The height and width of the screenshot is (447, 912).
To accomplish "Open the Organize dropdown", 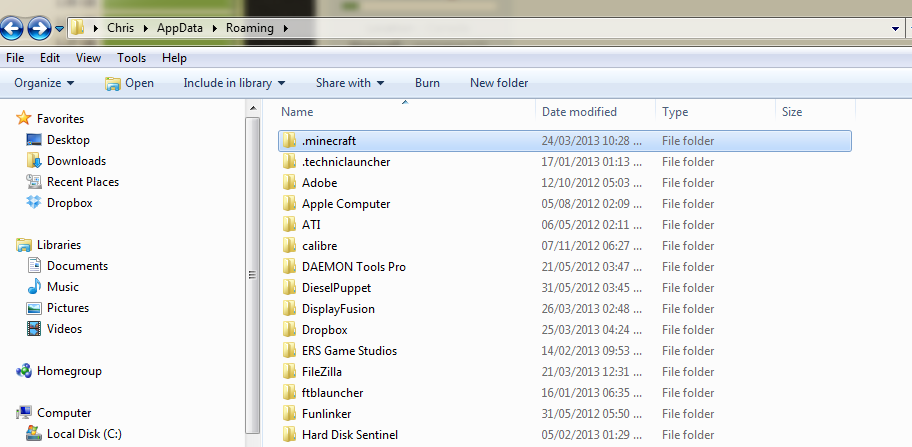I will pos(44,83).
